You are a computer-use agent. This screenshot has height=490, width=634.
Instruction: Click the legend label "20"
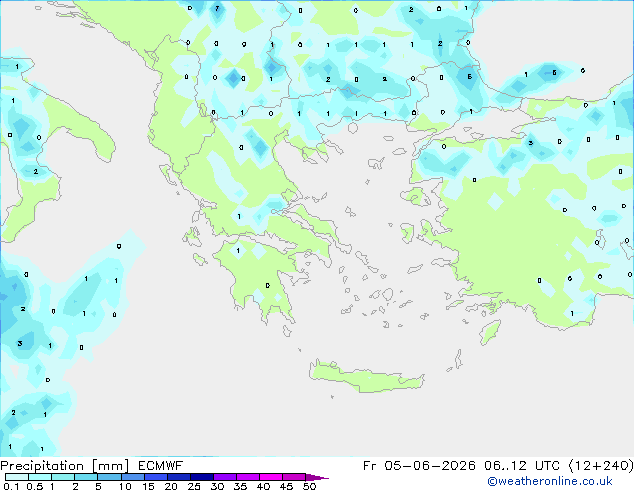click(171, 486)
